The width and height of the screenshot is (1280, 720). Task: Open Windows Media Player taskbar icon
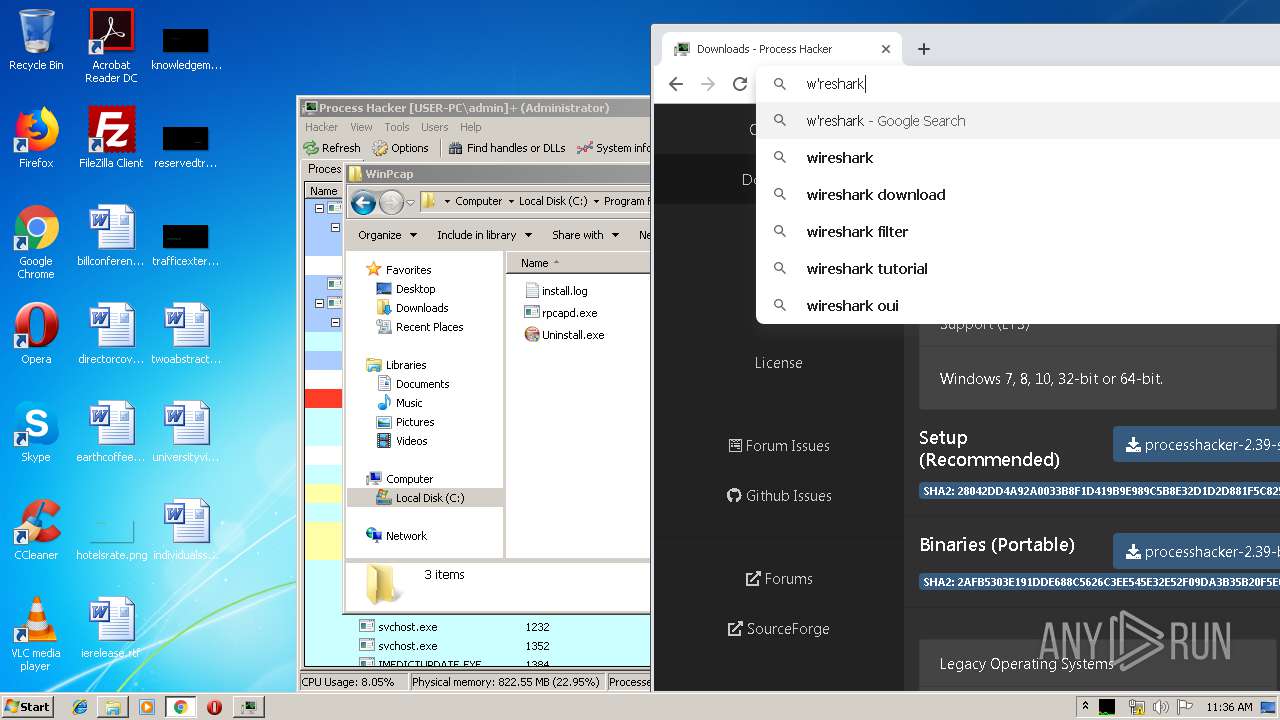click(x=147, y=707)
